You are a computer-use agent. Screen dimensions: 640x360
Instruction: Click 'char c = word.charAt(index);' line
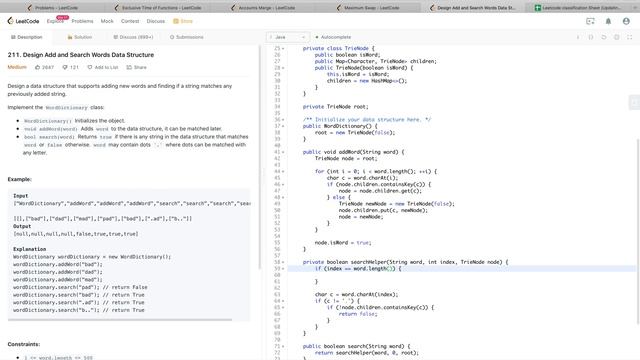coord(356,294)
